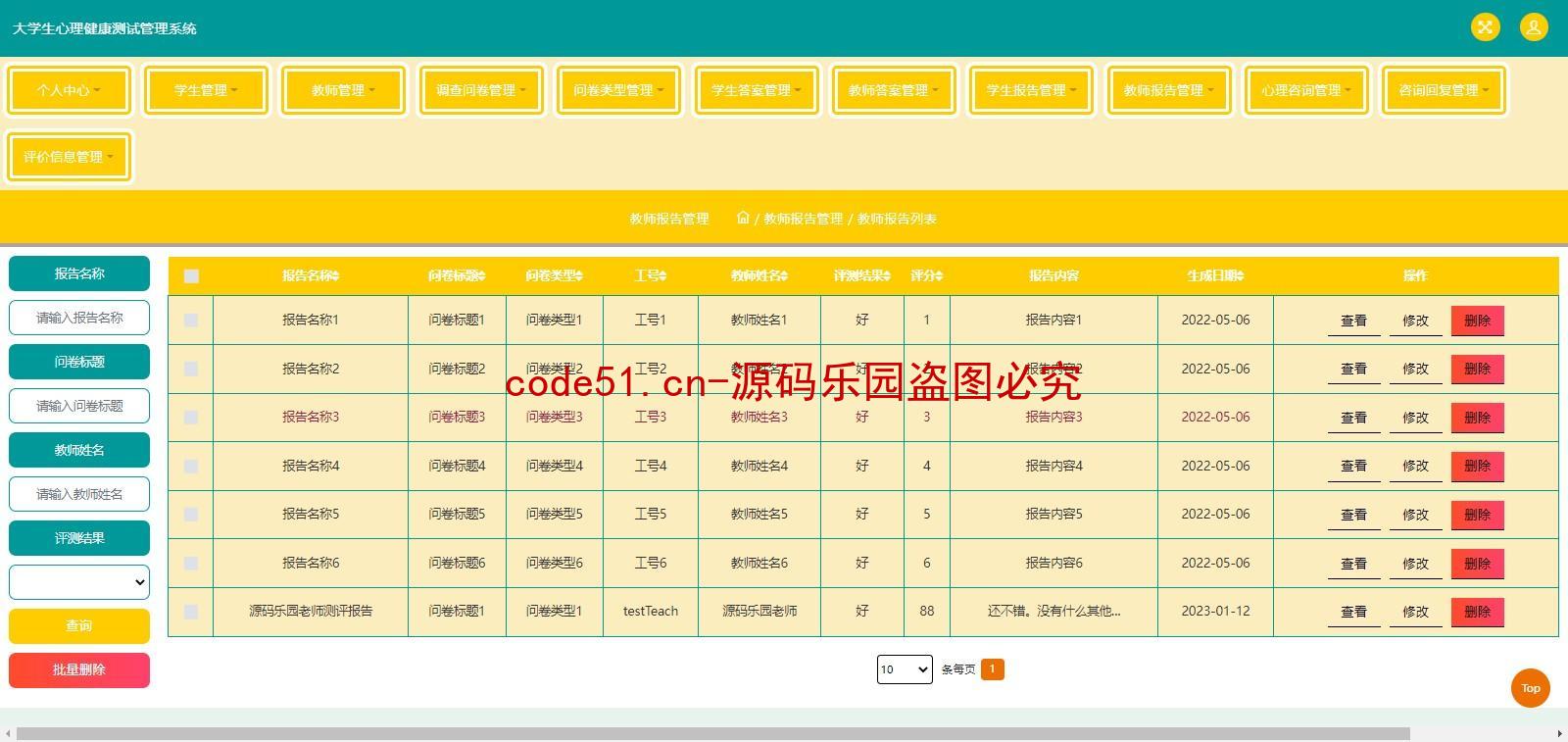The image size is (1568, 742).
Task: Go to page 1 in pagination
Action: pos(992,669)
